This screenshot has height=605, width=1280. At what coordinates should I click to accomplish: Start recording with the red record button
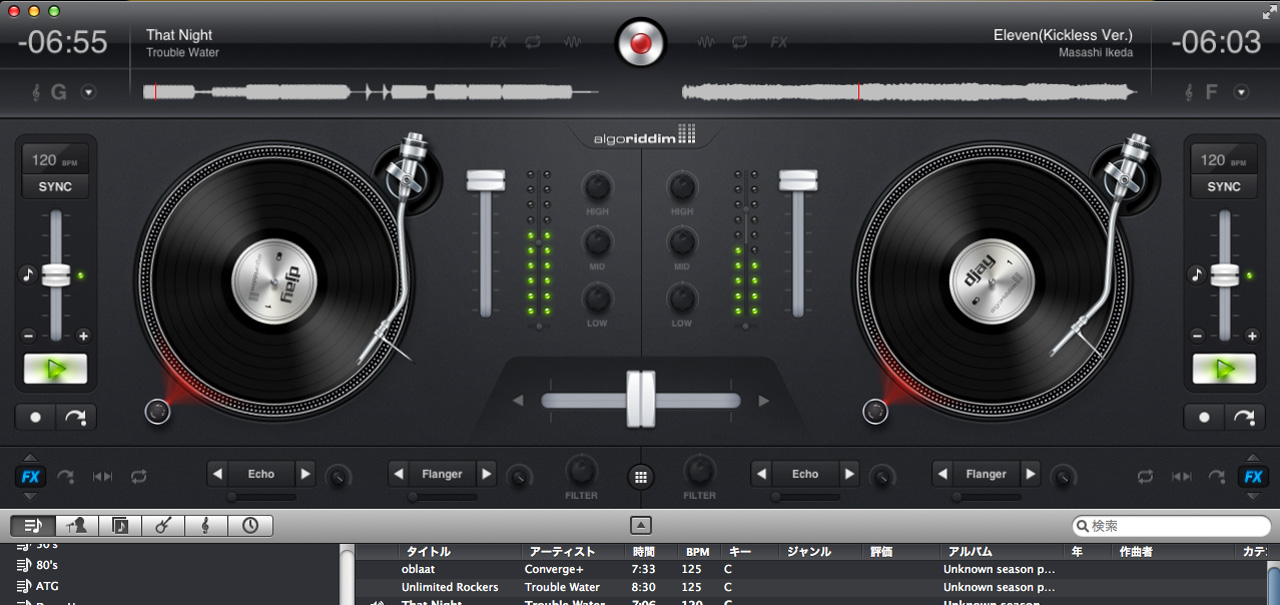(x=640, y=43)
